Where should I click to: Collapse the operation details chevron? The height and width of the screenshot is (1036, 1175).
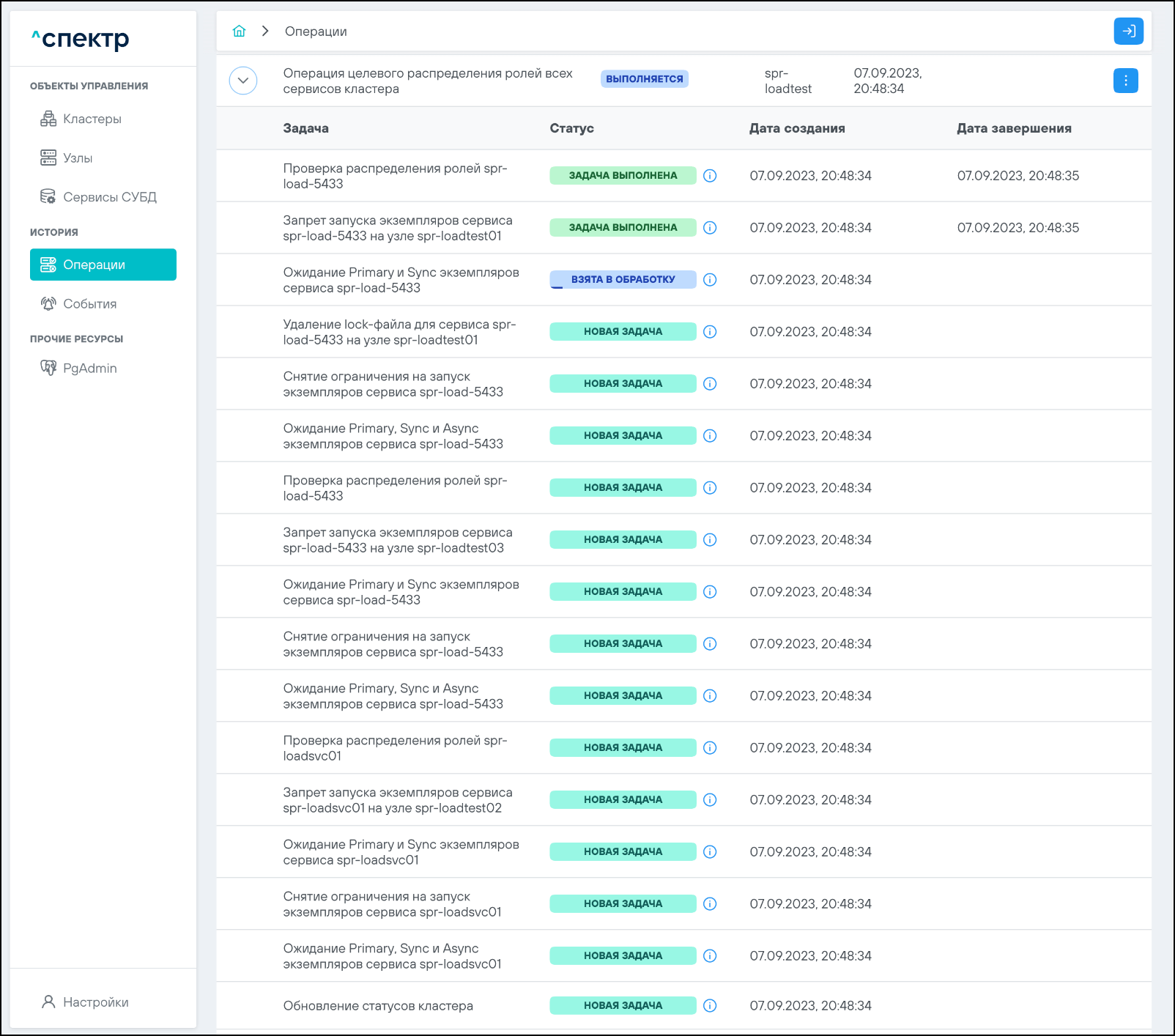[243, 81]
